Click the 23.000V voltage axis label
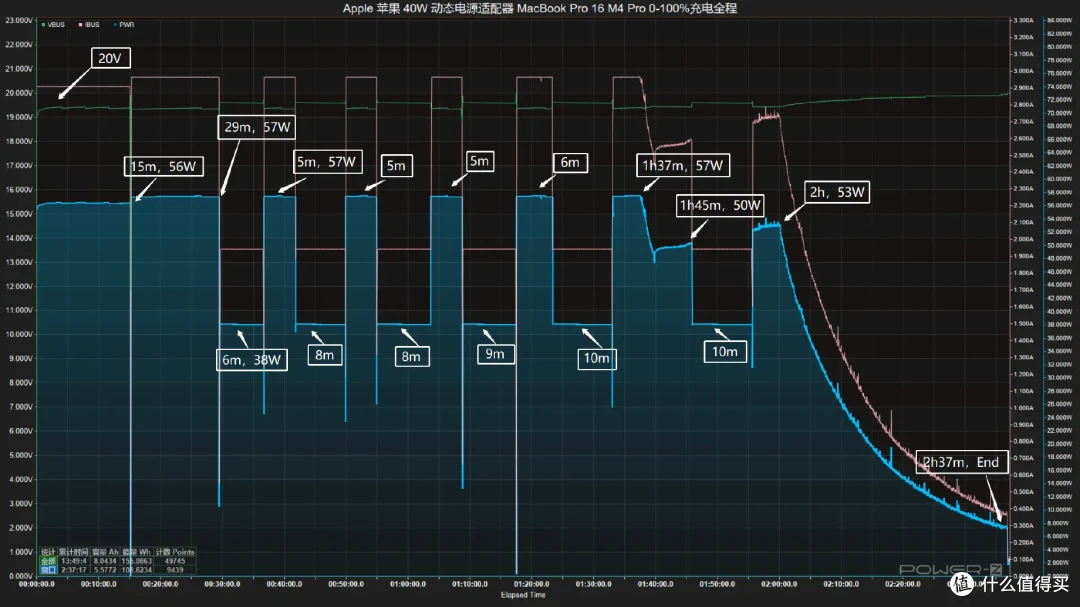The width and height of the screenshot is (1080, 607). (x=19, y=21)
